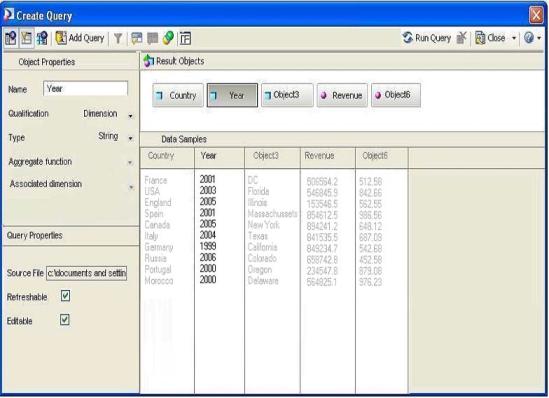Open the Qualification dropdown showing Dimension
The height and width of the screenshot is (398, 549).
coord(130,116)
